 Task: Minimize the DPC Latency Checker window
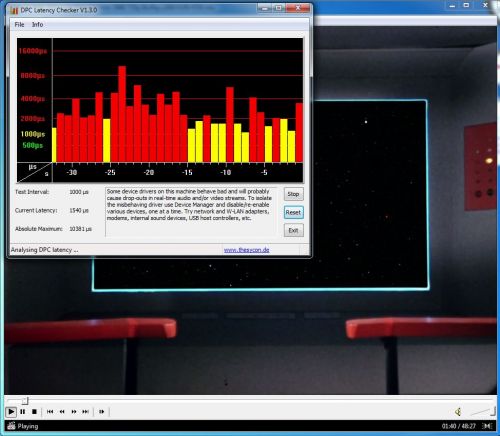[x=264, y=8]
